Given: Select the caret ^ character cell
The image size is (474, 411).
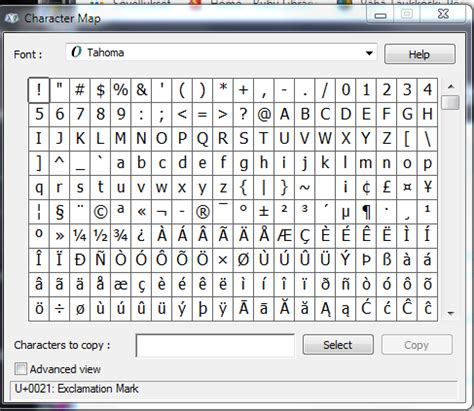Looking at the screenshot, I should (x=59, y=163).
